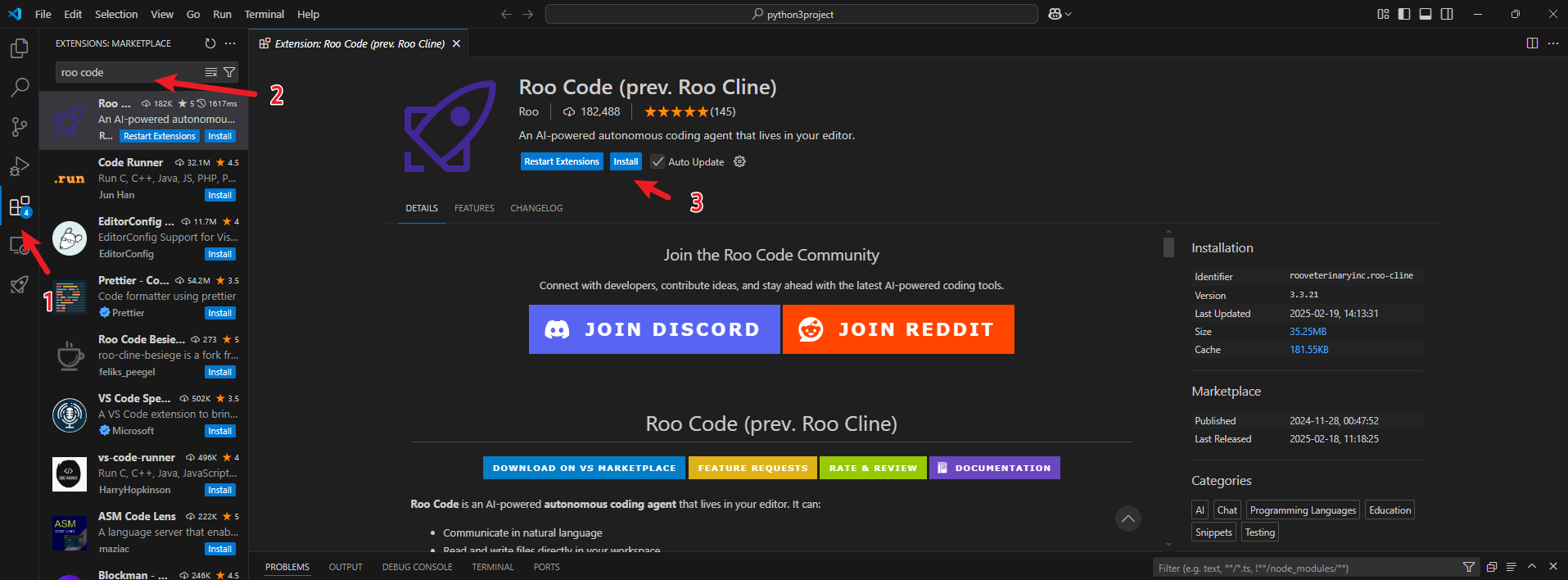The width and height of the screenshot is (1568, 580).
Task: Switch to the OUTPUT panel tab
Action: coord(346,567)
